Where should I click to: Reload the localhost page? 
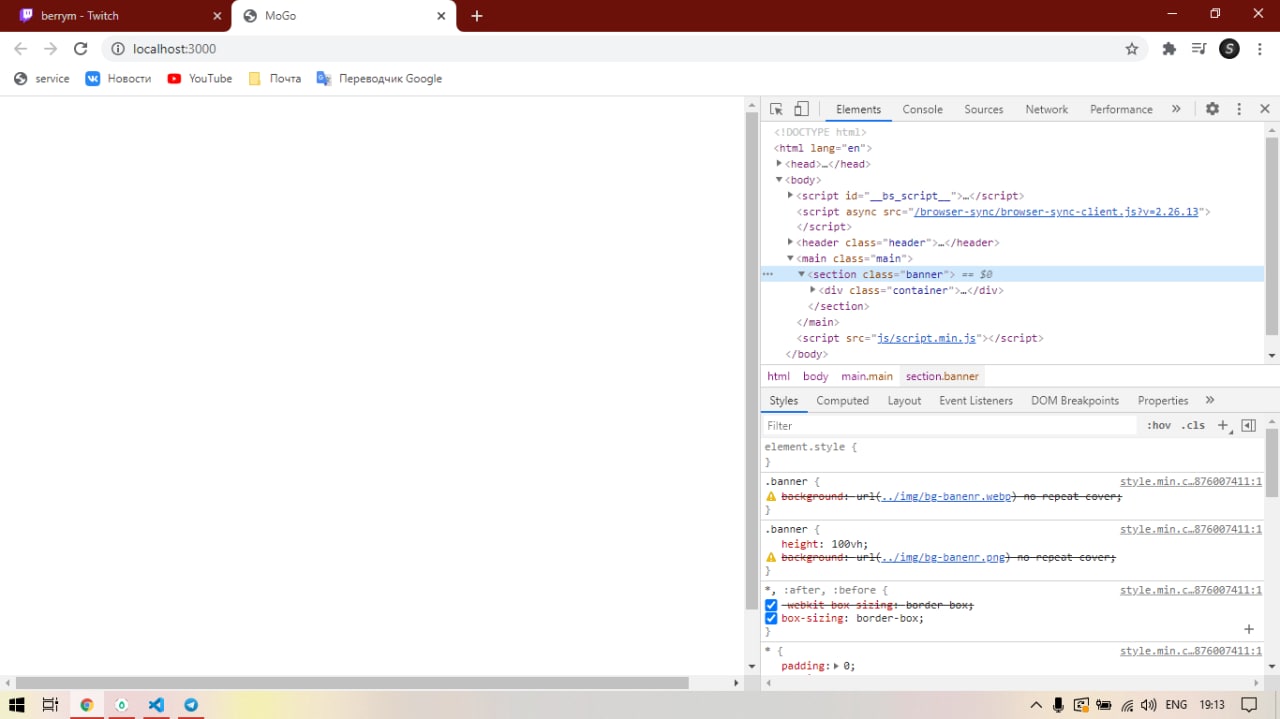81,49
